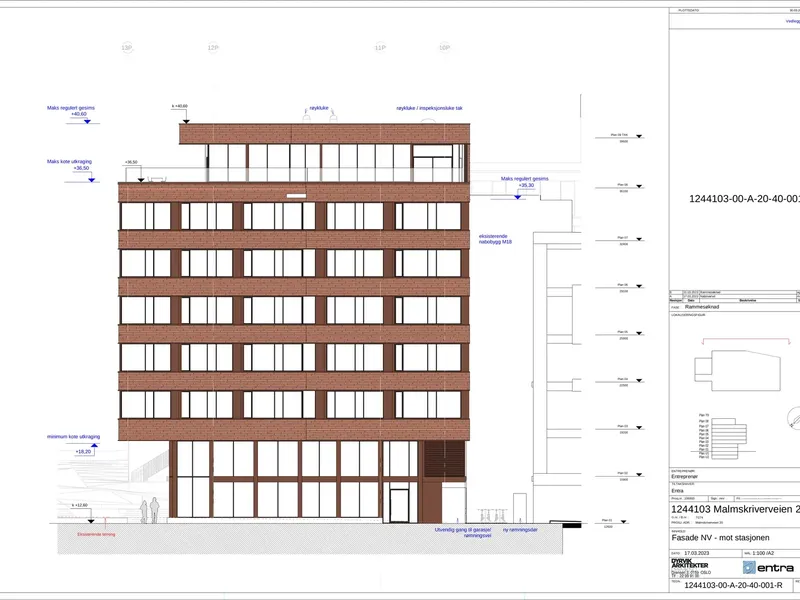Click the scale '1:100 /A2'
The height and width of the screenshot is (600, 800).
763,553
